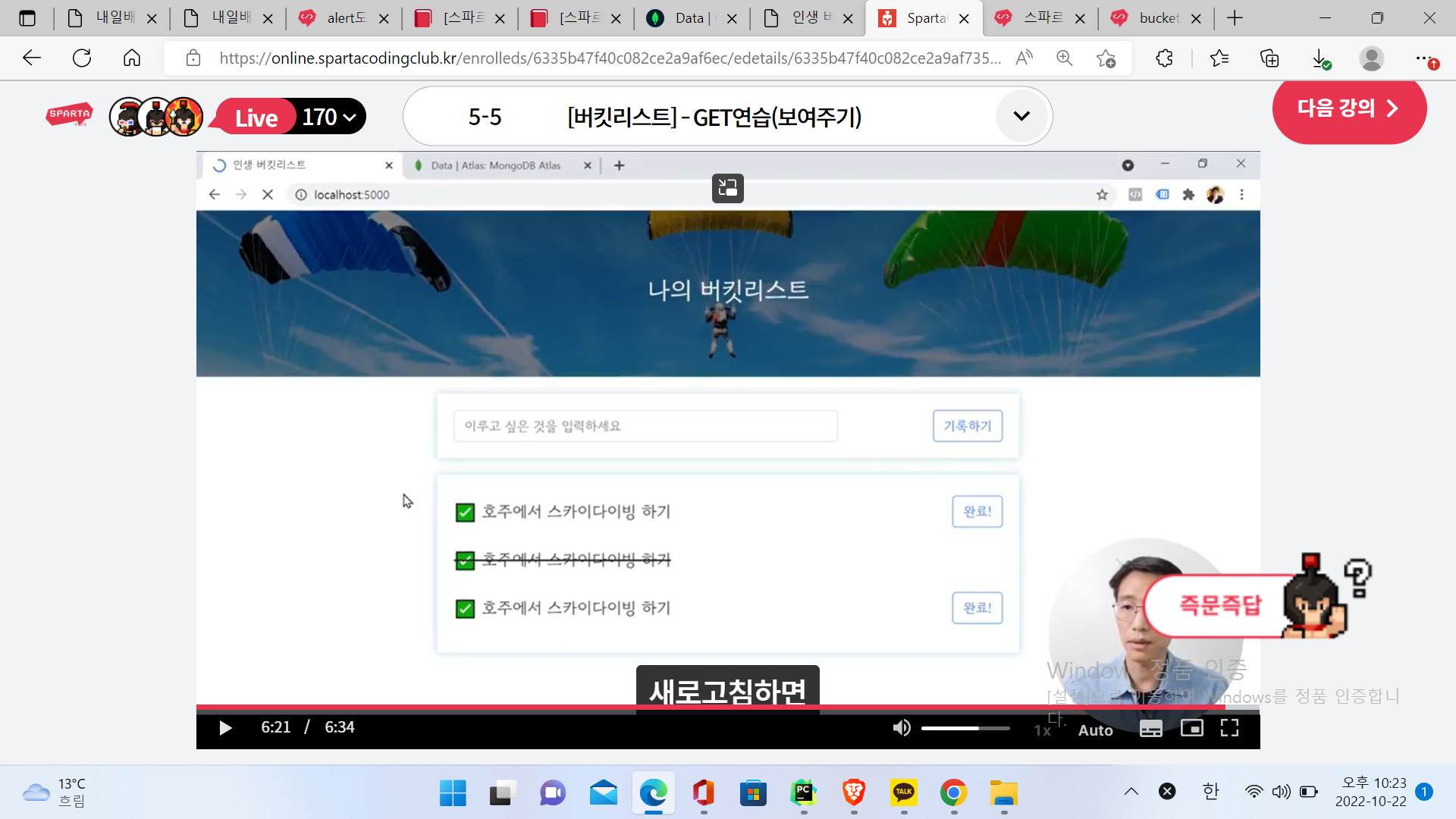Adjust the video volume slider
The height and width of the screenshot is (819, 1456).
[x=965, y=728]
